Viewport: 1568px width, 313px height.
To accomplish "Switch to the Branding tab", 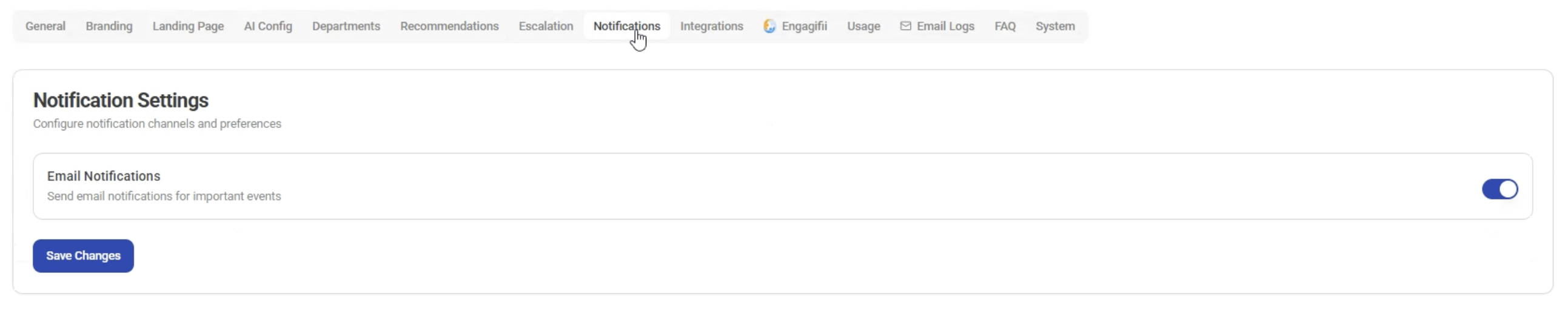I will (x=109, y=26).
